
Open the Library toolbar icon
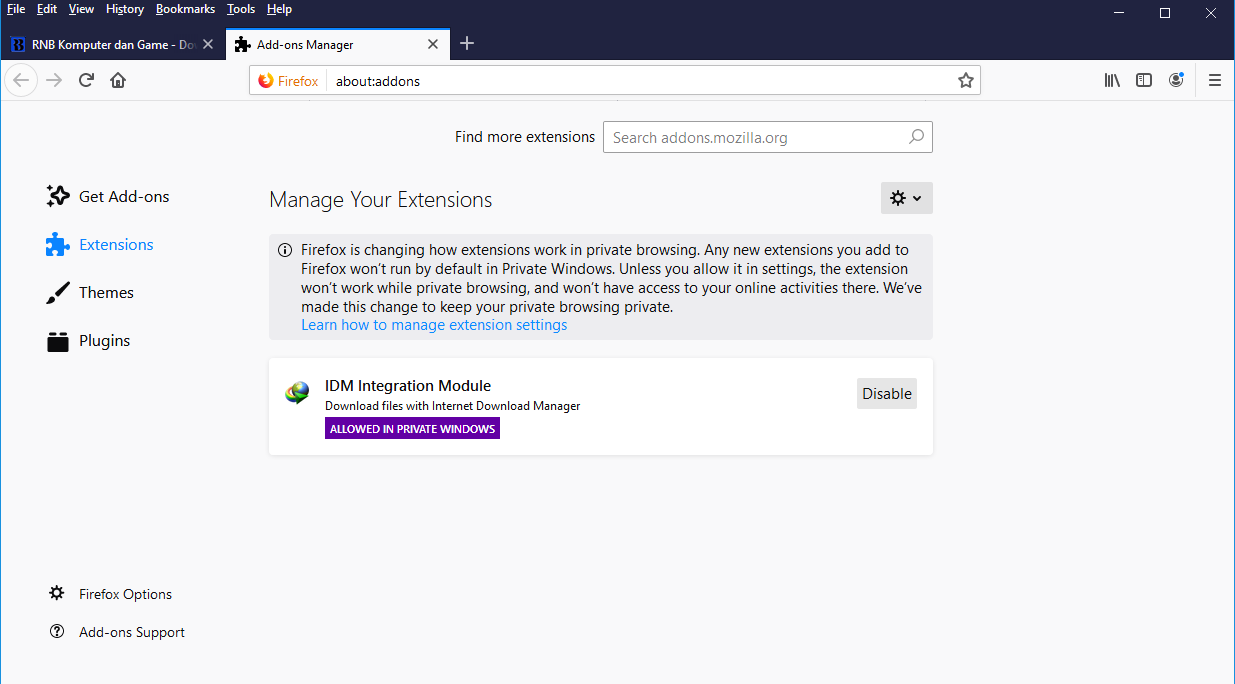coord(1112,80)
